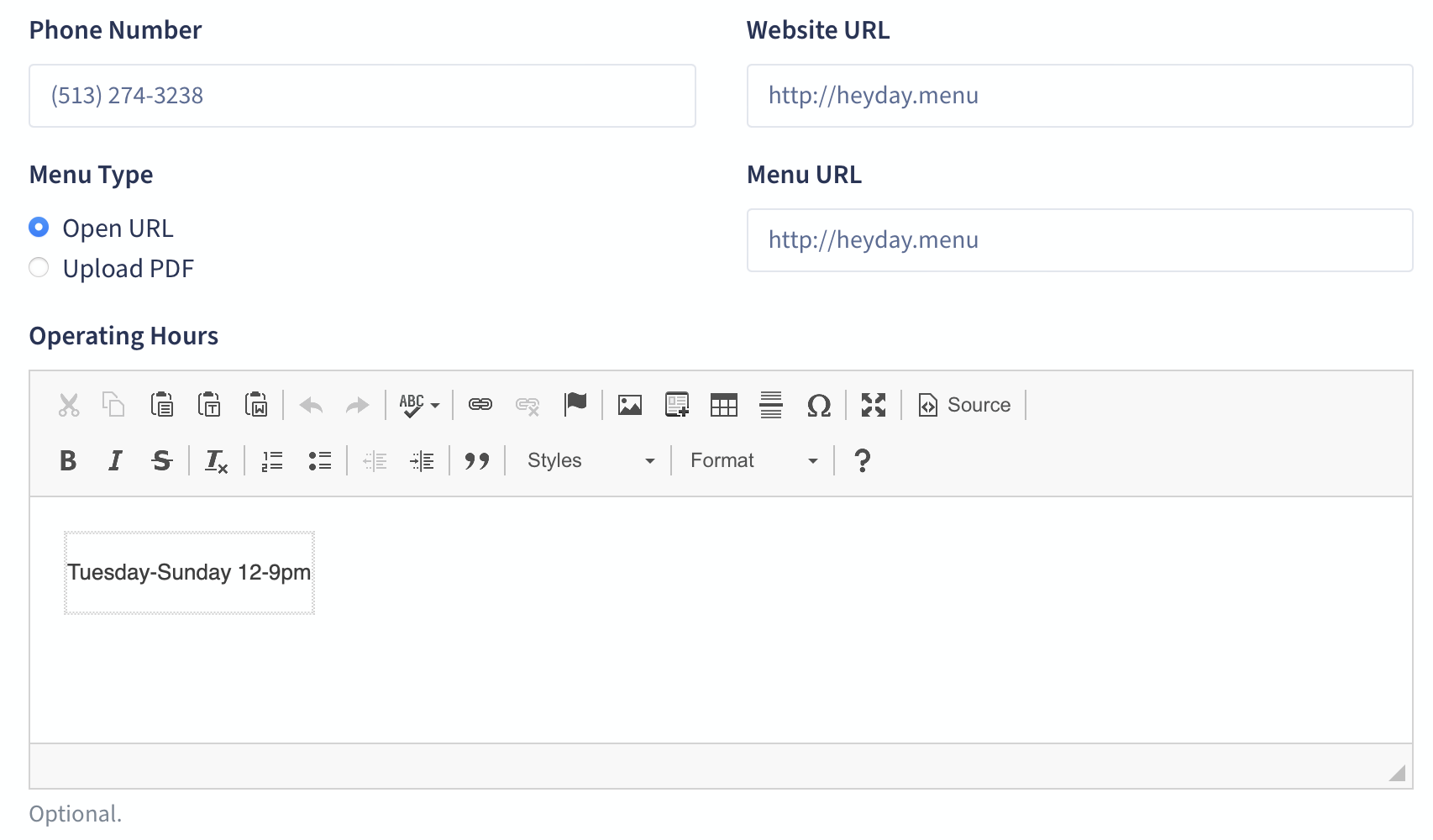
Task: Click the Decrease Indent icon
Action: coord(375,460)
